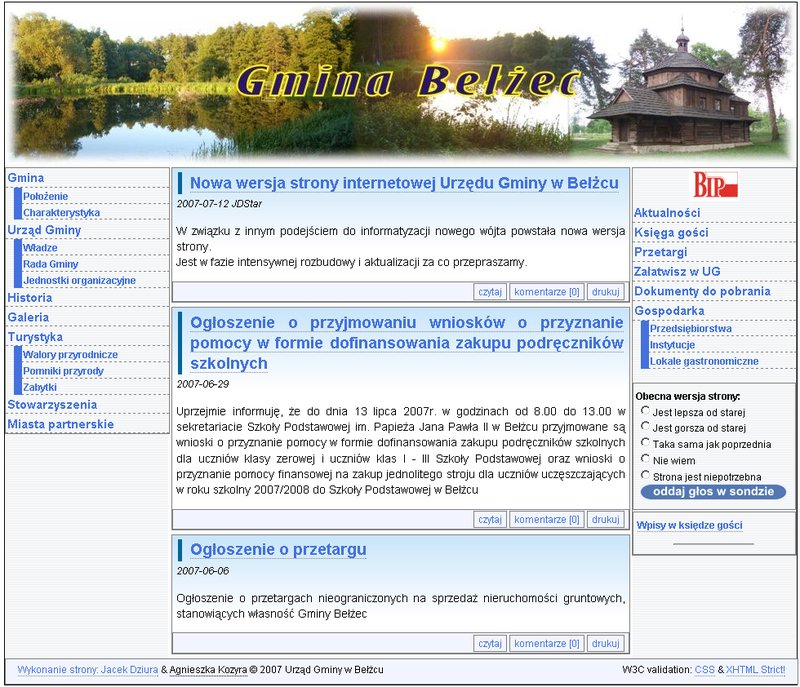Open Jednostki organizacyjne link
Screen dimensions: 800x687
click(79, 281)
